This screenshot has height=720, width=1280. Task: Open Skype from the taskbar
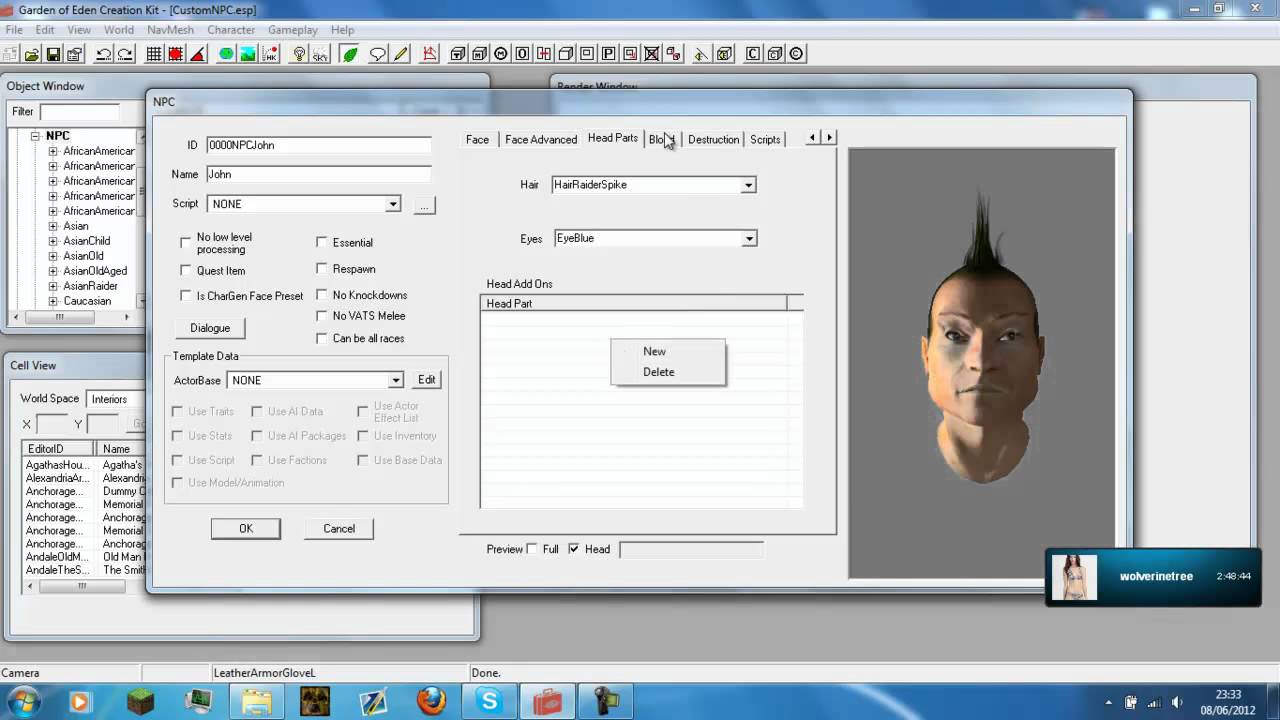click(x=490, y=701)
